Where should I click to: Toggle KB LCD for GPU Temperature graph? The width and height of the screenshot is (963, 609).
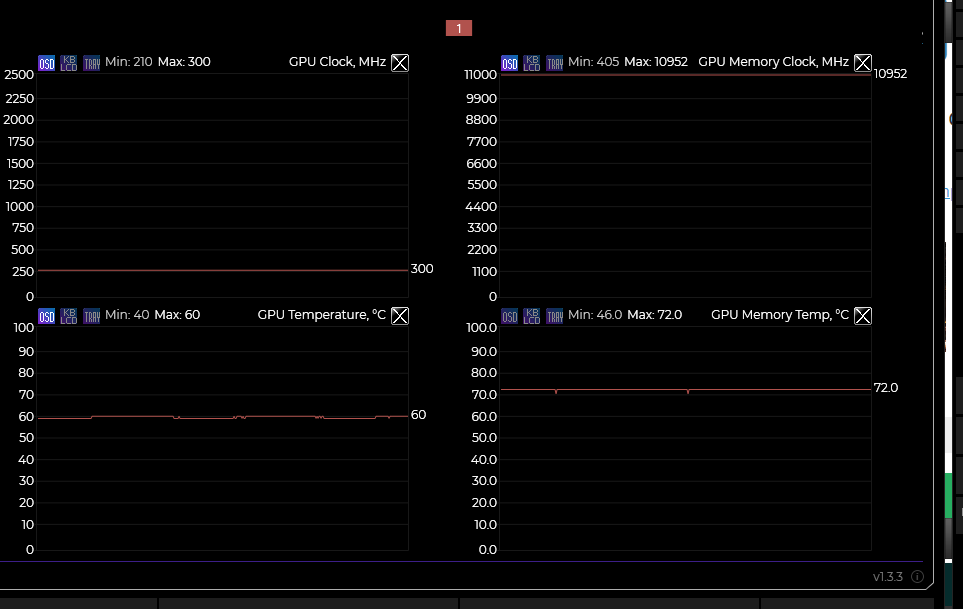(69, 316)
